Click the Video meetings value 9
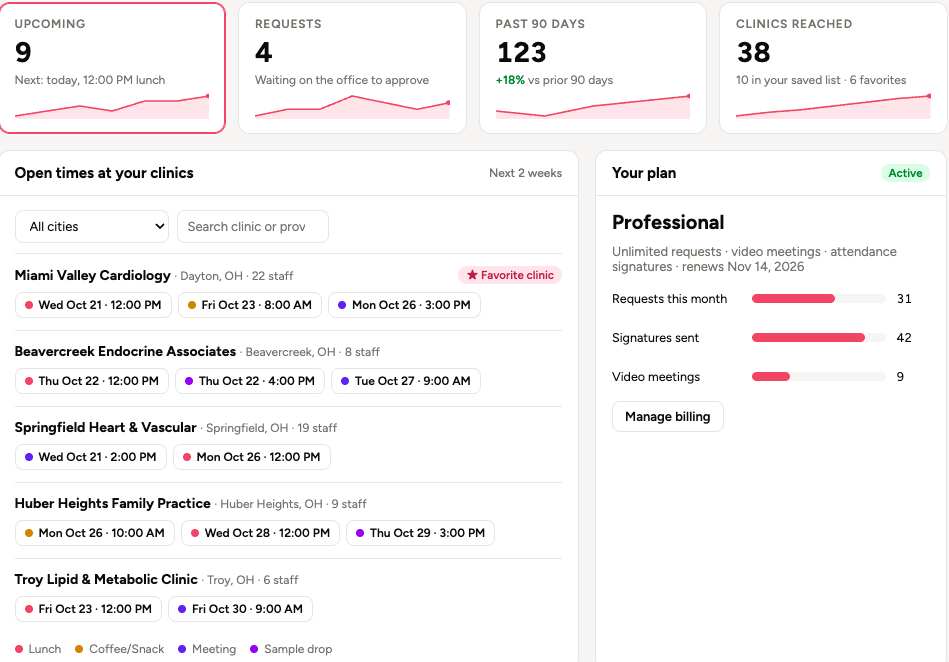Image resolution: width=949 pixels, height=662 pixels. (x=900, y=376)
